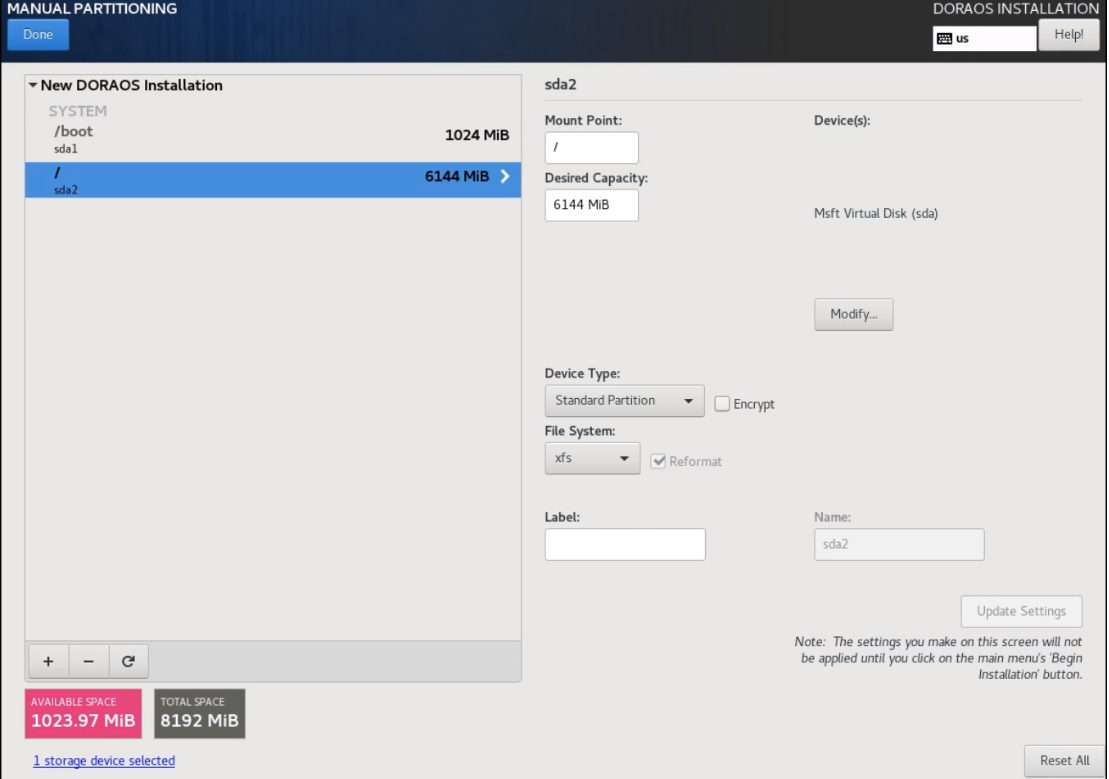Click the Label text field
The width and height of the screenshot is (1109, 779).
click(x=625, y=544)
